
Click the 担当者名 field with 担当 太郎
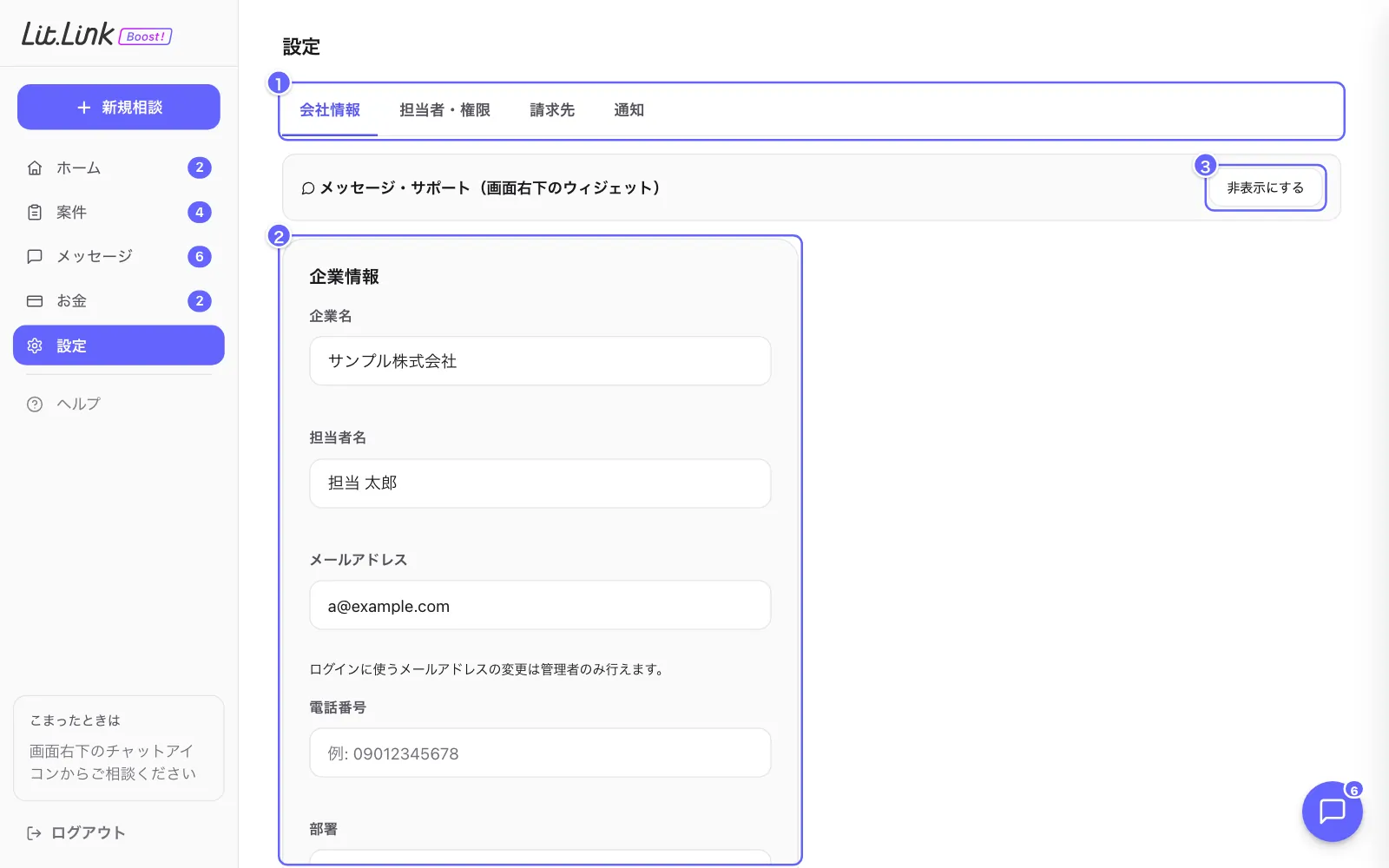pos(540,483)
